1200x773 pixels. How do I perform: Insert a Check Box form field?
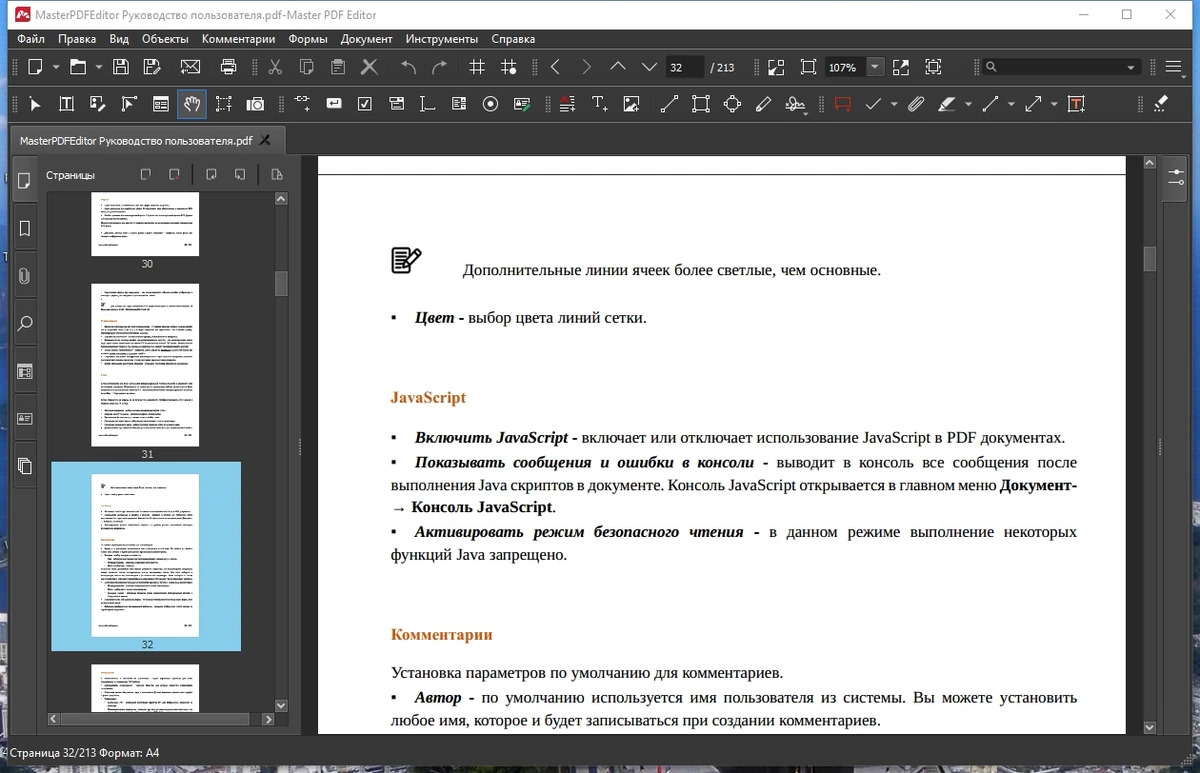coord(365,104)
